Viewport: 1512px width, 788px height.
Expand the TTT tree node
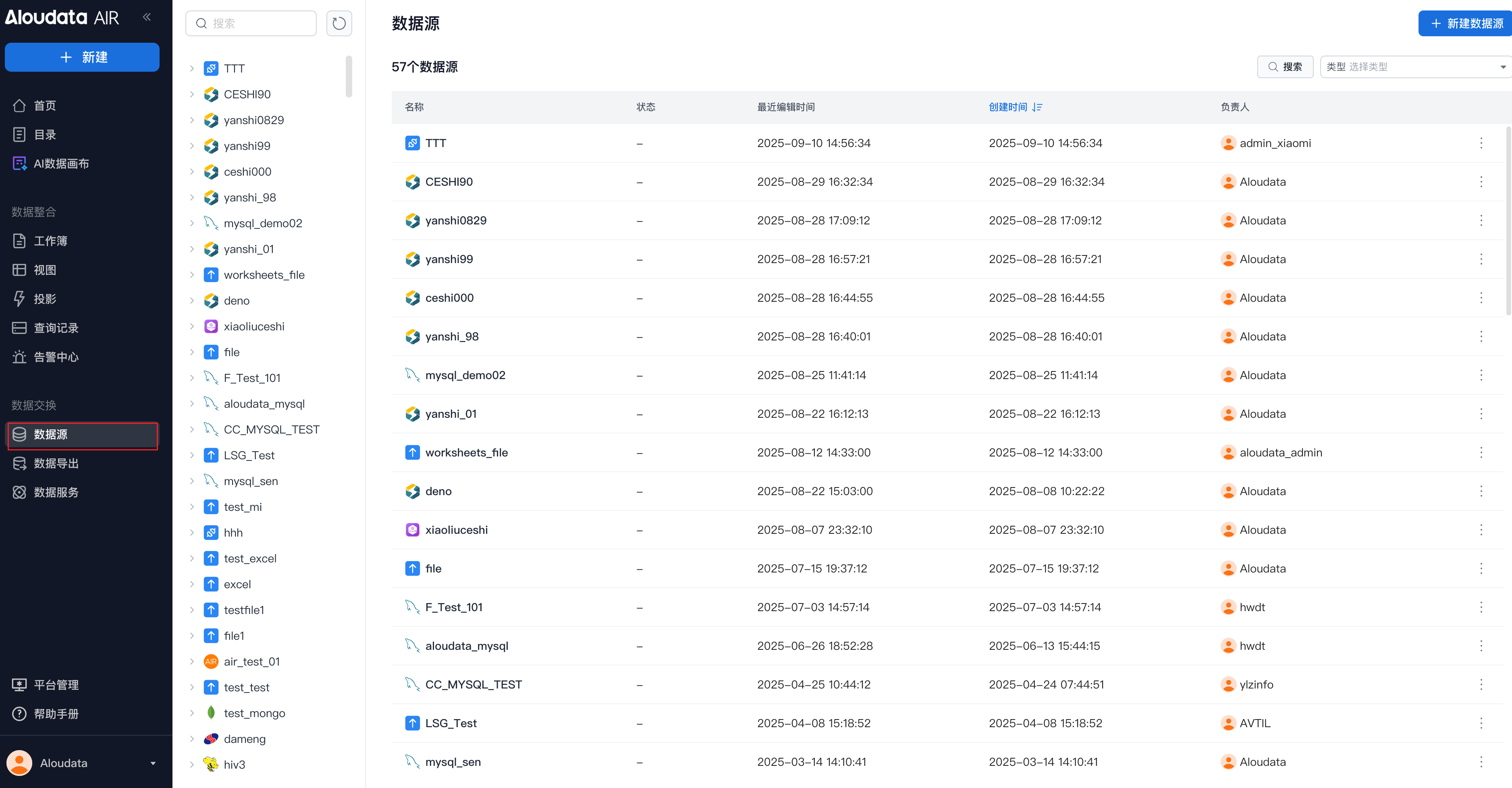click(192, 68)
